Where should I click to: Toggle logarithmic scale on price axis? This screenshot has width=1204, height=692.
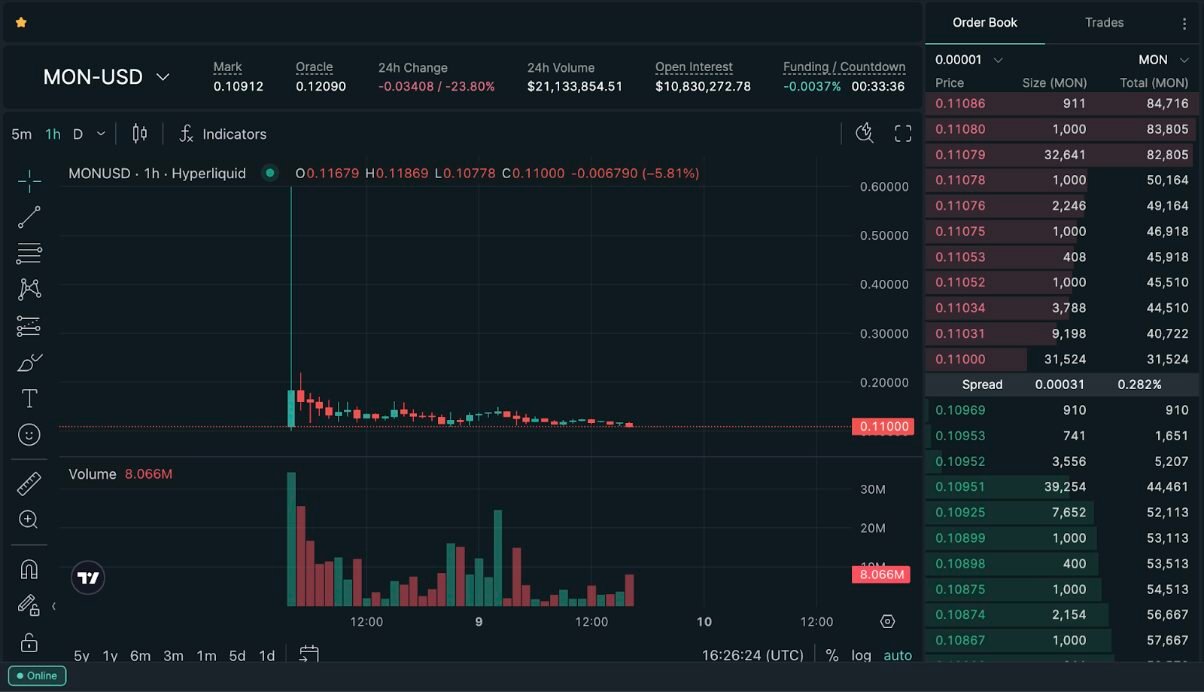pyautogui.click(x=861, y=655)
